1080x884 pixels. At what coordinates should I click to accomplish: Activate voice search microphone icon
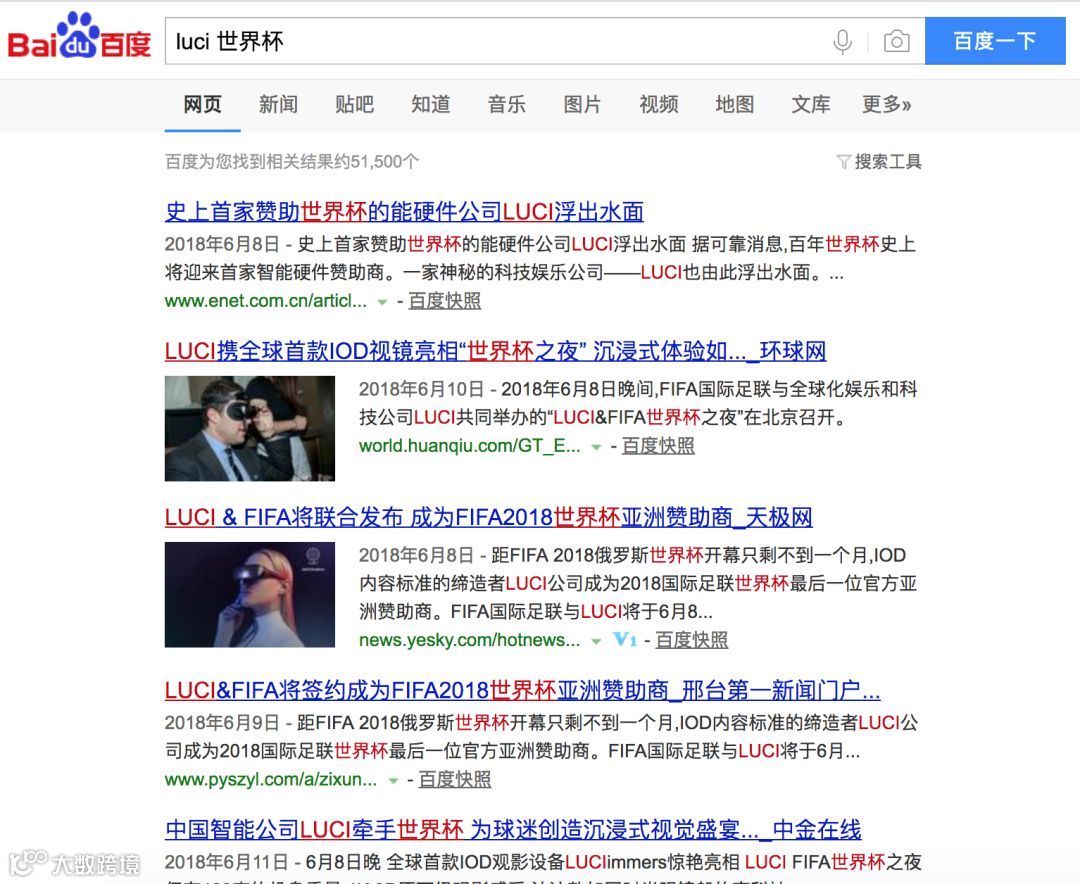click(842, 41)
